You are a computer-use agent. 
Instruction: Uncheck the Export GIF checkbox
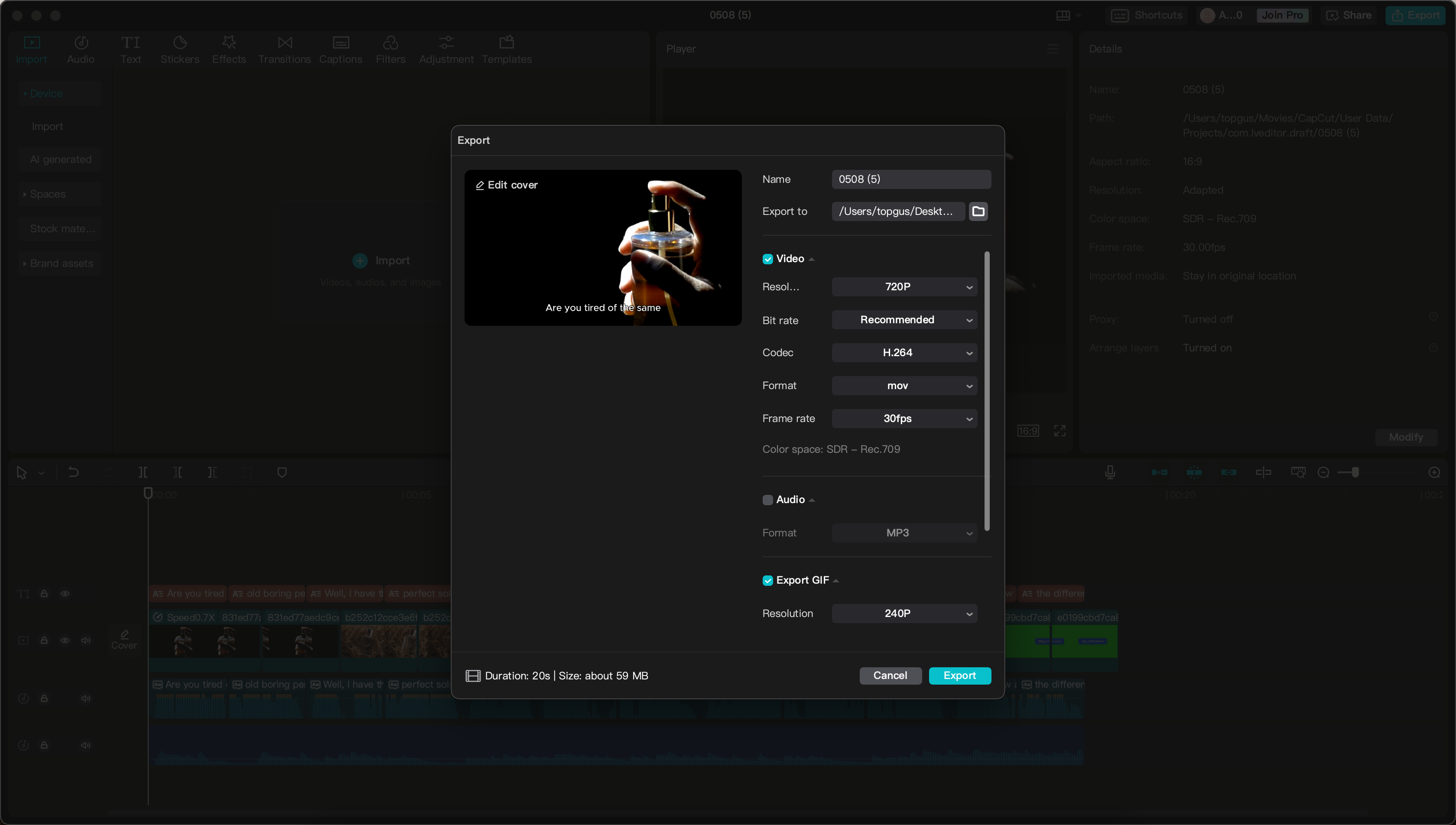tap(768, 580)
